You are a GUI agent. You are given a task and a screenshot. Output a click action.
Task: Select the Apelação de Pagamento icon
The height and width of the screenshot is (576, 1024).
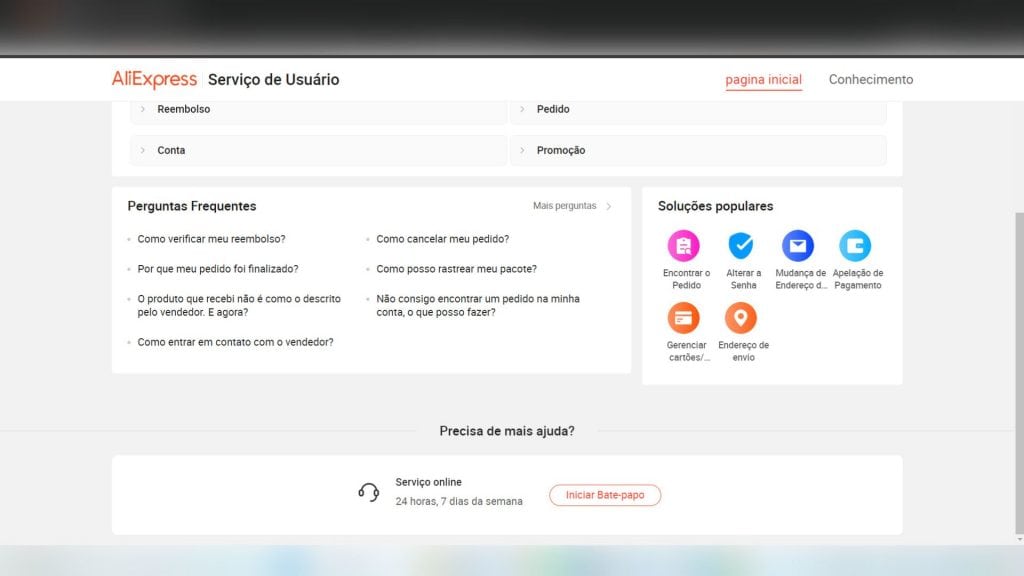(x=855, y=245)
